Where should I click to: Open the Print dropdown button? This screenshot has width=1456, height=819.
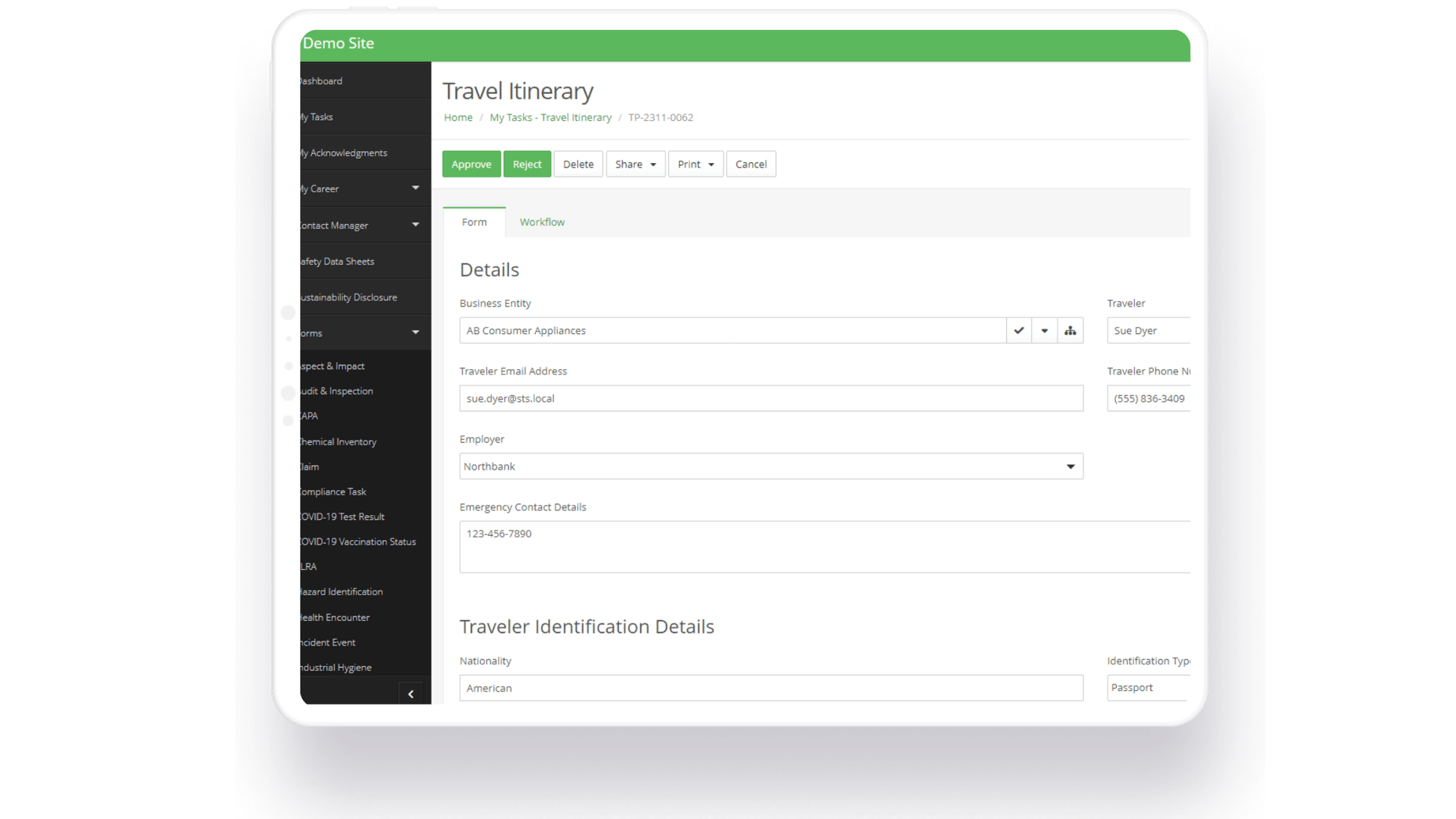click(695, 164)
